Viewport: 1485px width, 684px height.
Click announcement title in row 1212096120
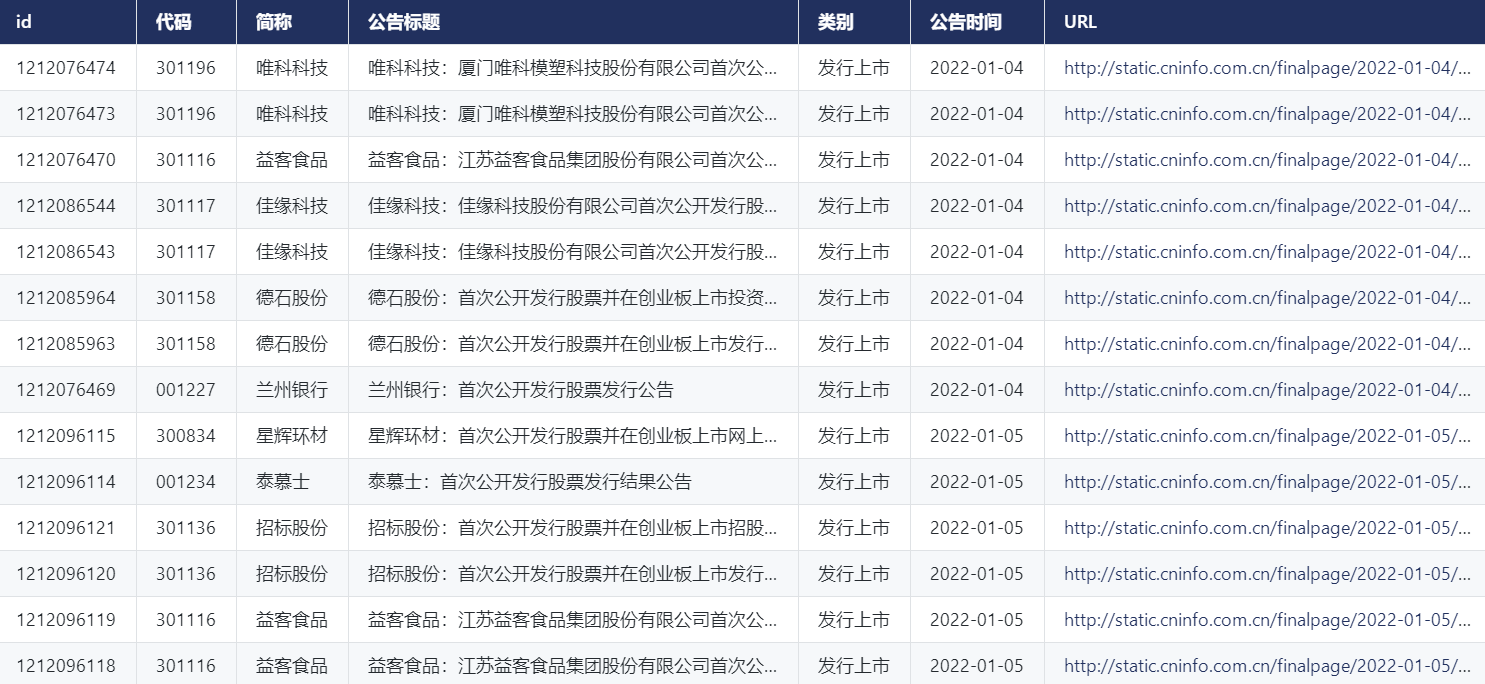click(573, 574)
